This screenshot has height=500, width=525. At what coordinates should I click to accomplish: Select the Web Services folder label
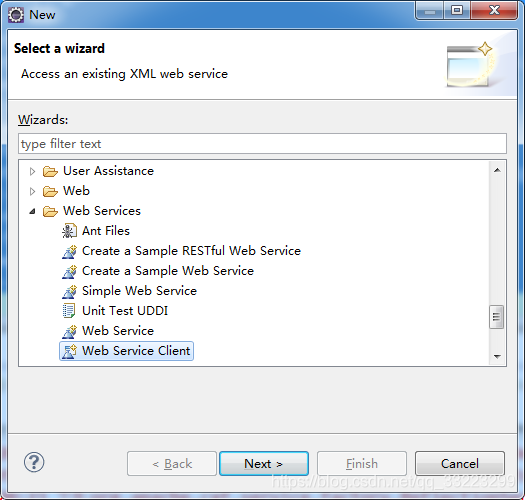(102, 211)
